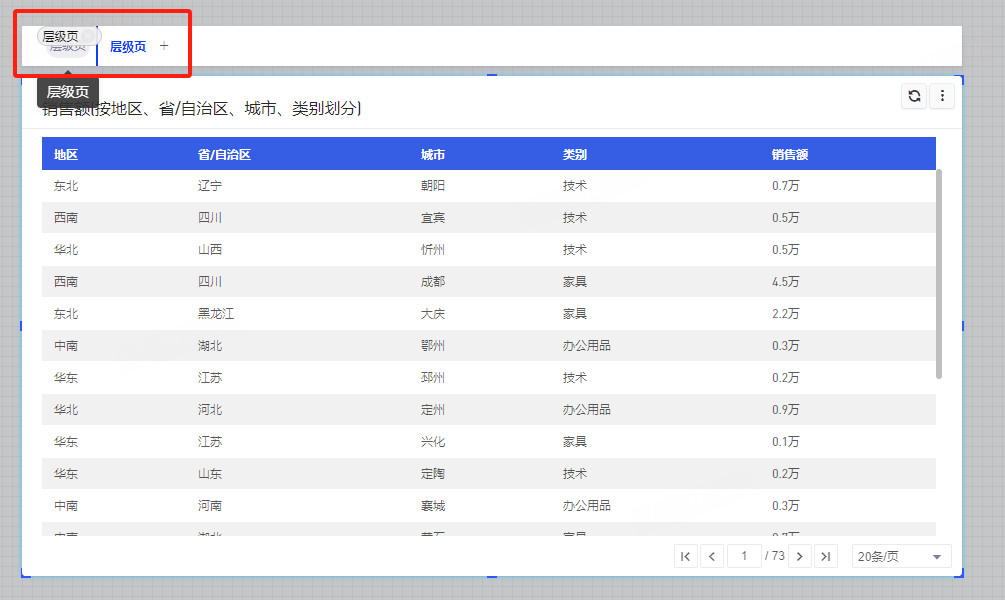Select the 黑龙江 province cell
This screenshot has height=600, width=1005.
pos(216,314)
